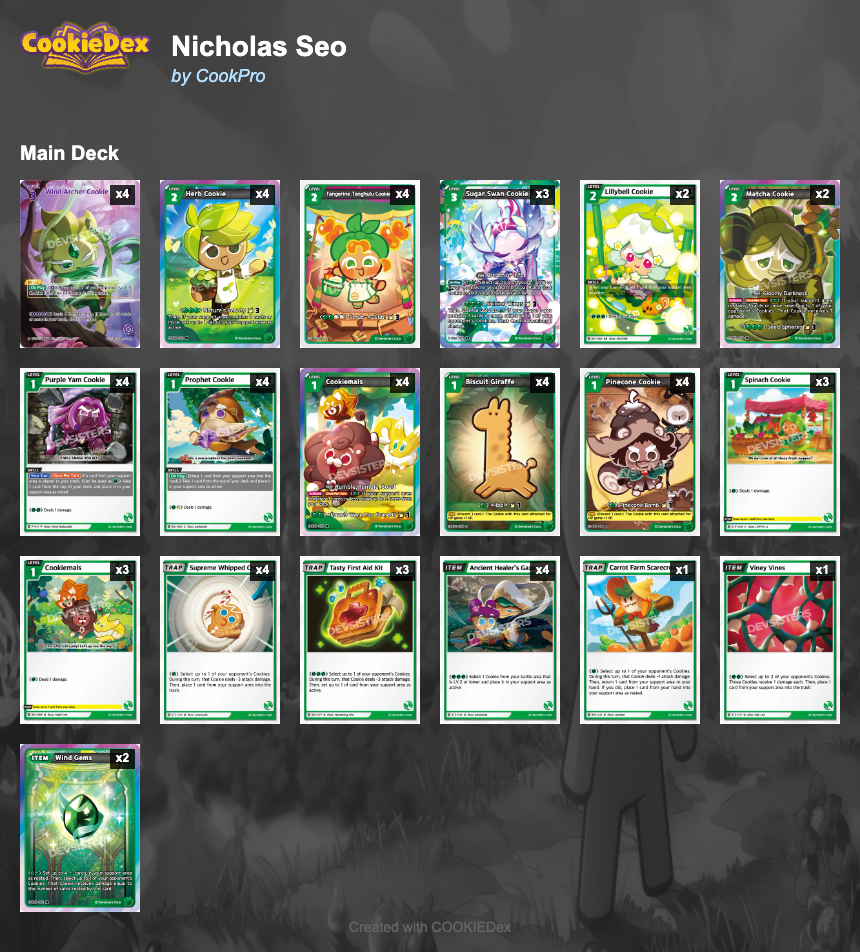Select the Ancient Healer's item card
This screenshot has height=952, width=860.
point(500,640)
